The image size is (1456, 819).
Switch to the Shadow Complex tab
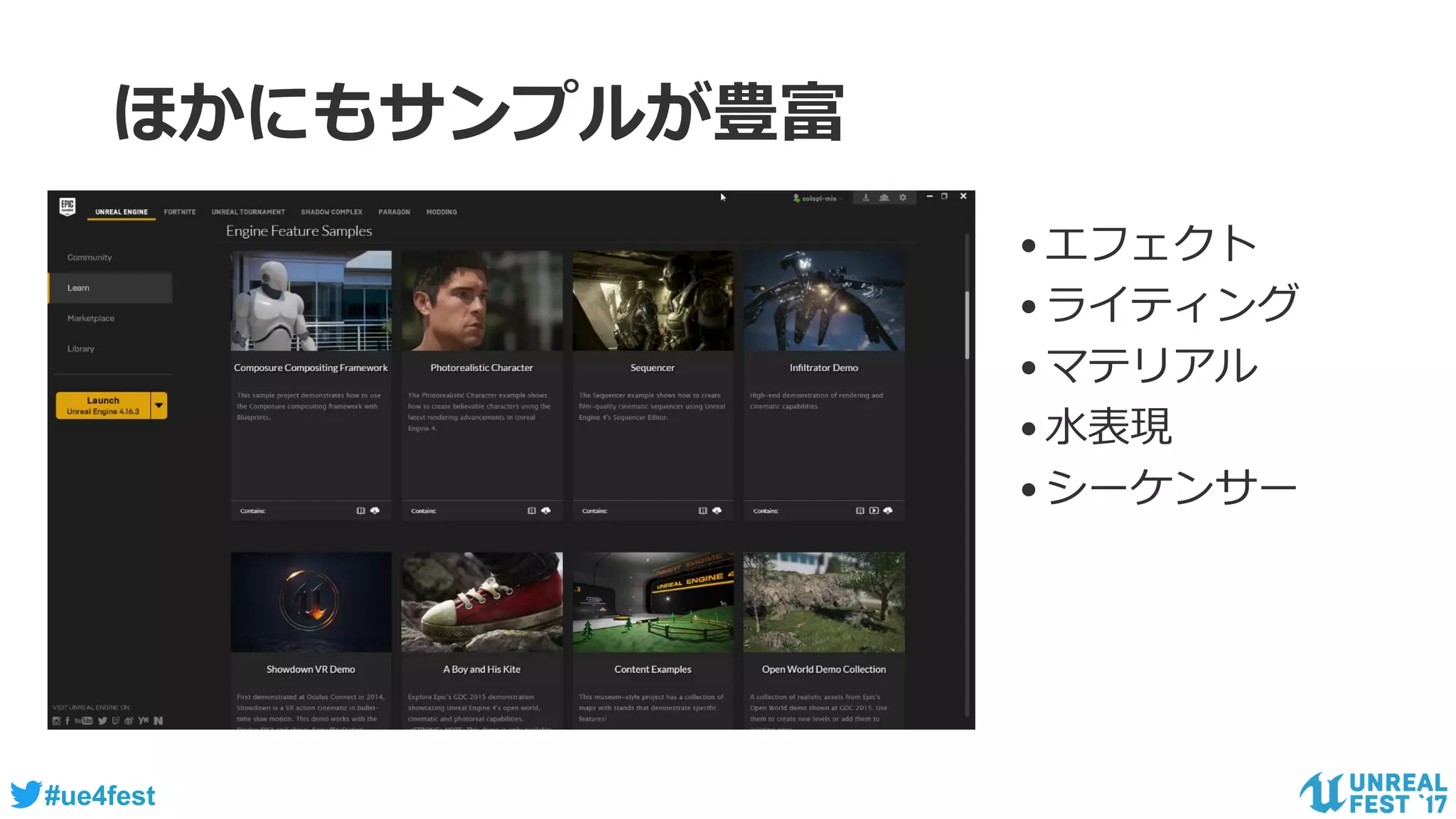pyautogui.click(x=331, y=212)
